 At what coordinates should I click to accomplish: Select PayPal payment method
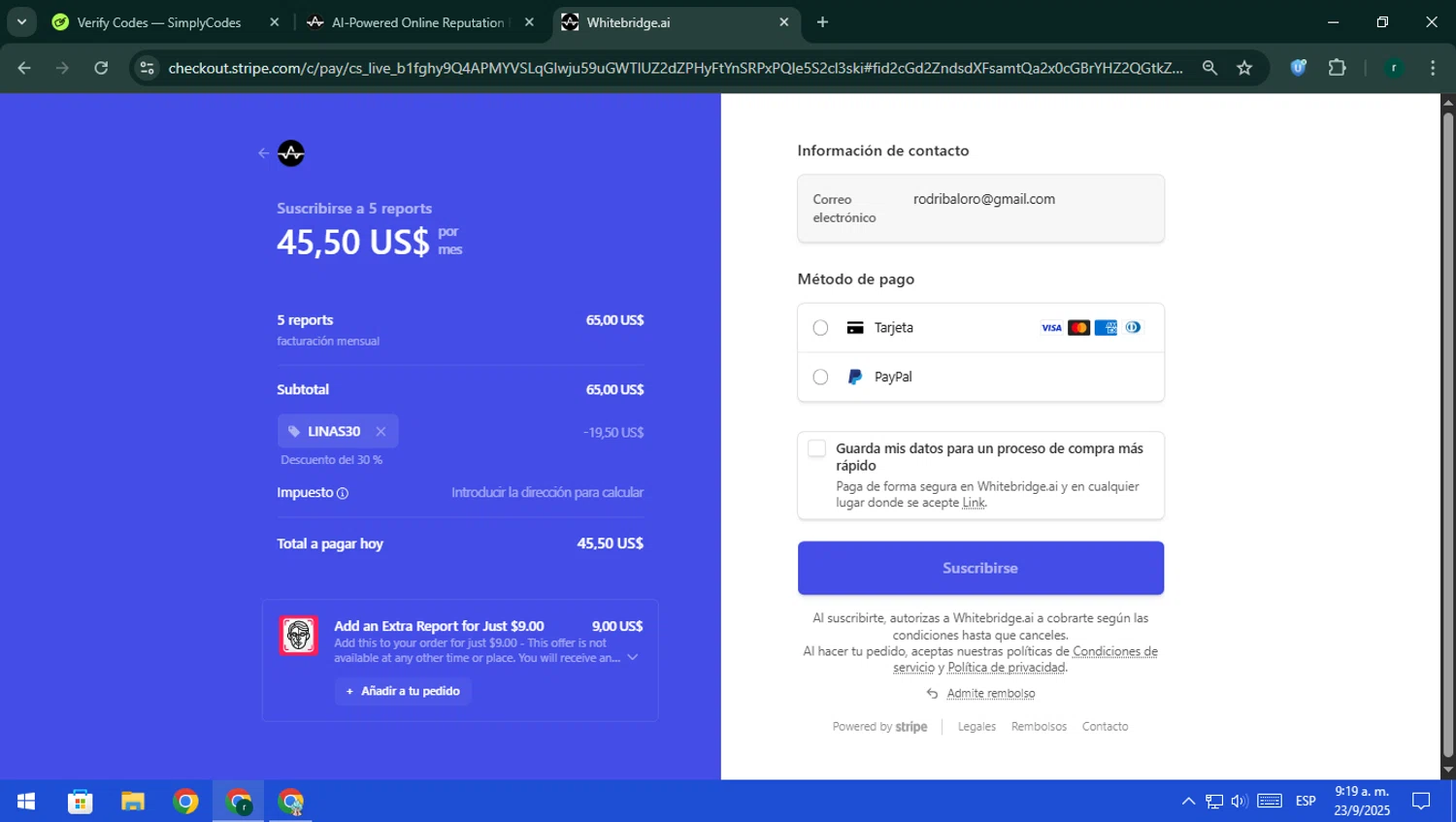pyautogui.click(x=820, y=377)
